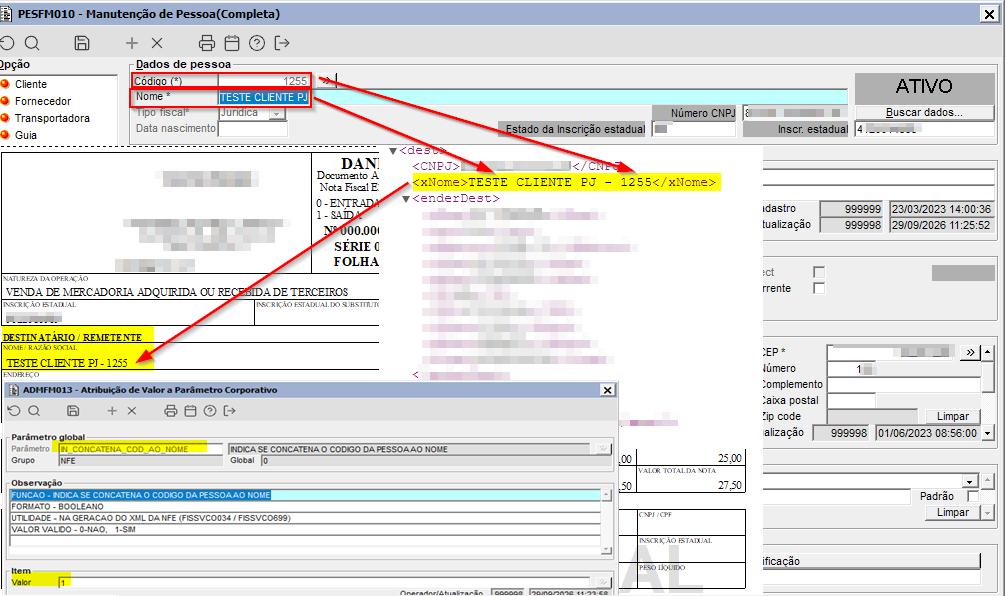Open help icon in ADMFM013 toolbar
The image size is (1006, 596).
click(210, 411)
